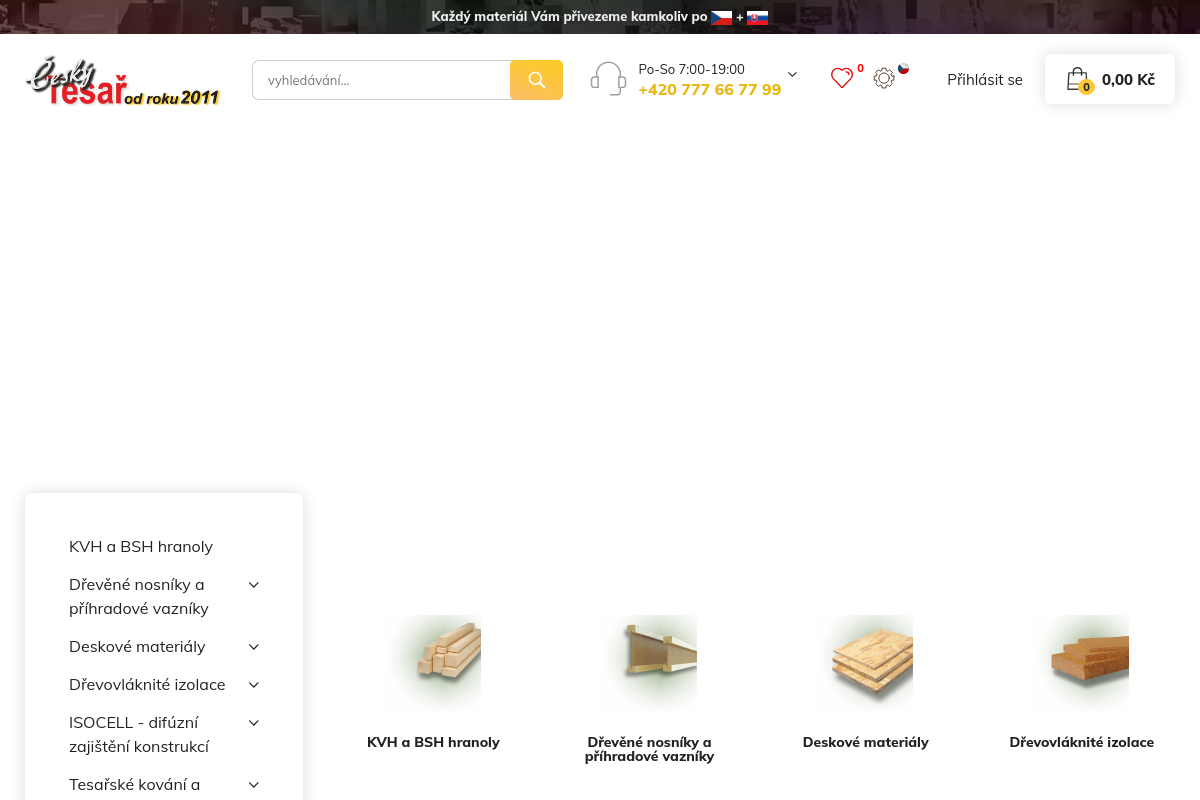Click the headset customer support icon

point(608,79)
